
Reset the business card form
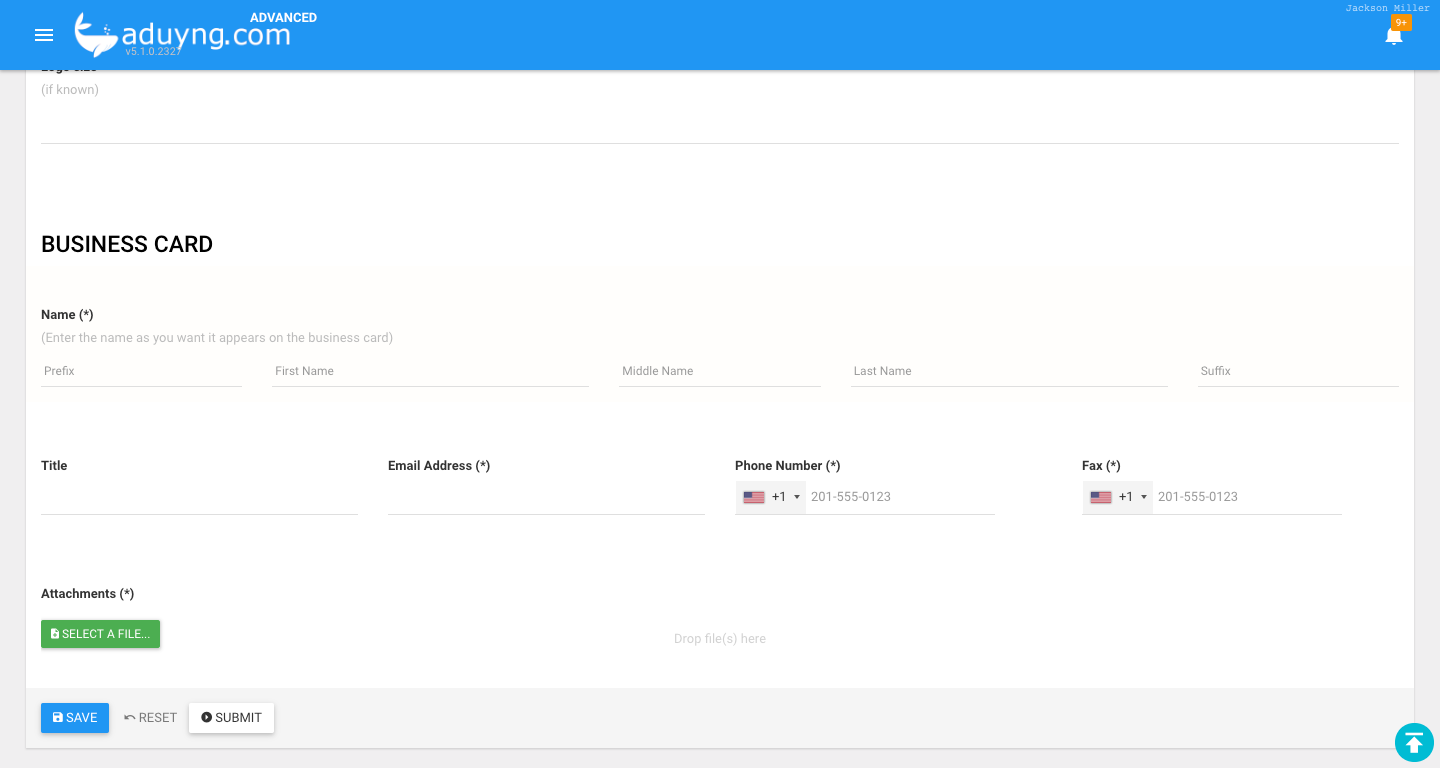[x=150, y=717]
